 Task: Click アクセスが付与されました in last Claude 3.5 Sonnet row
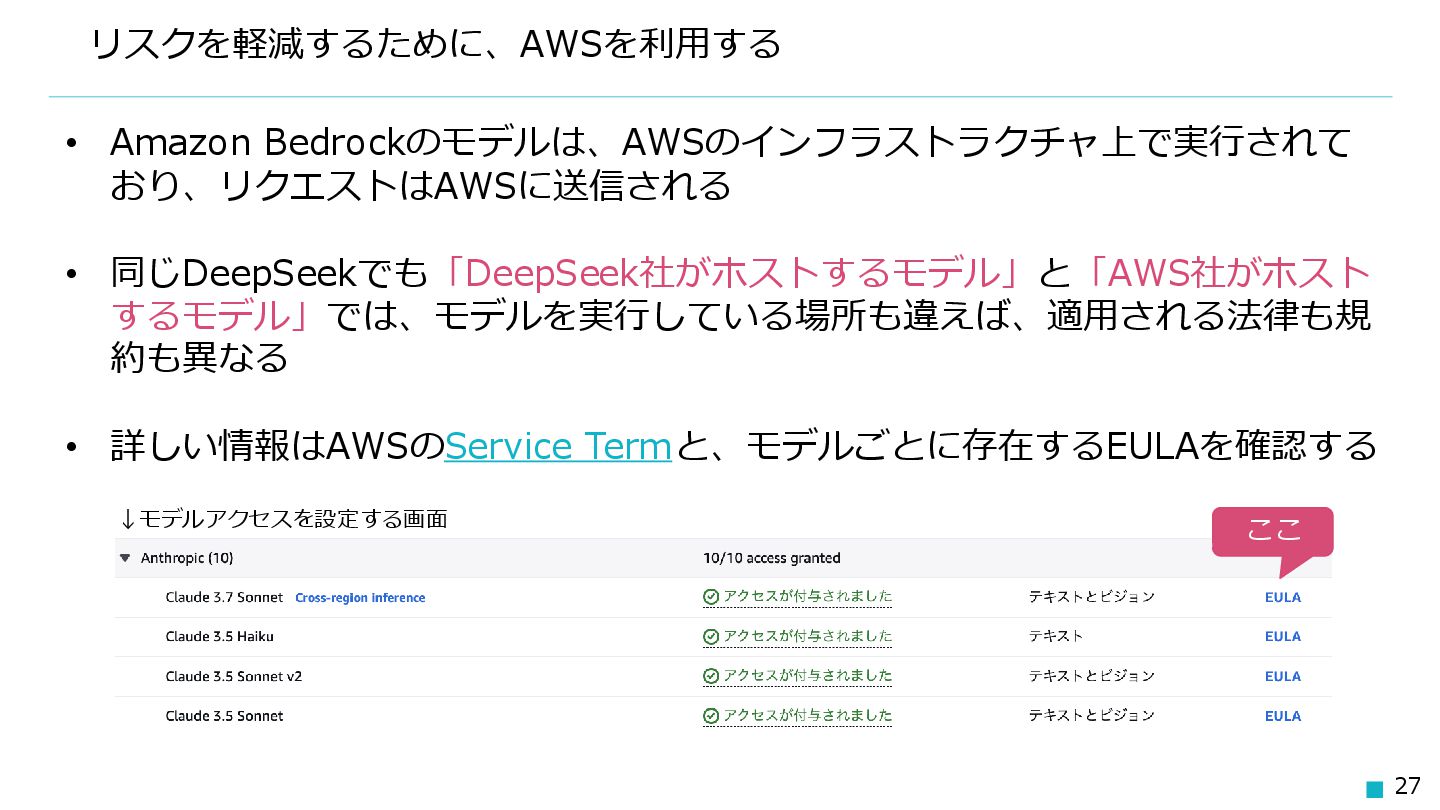807,717
